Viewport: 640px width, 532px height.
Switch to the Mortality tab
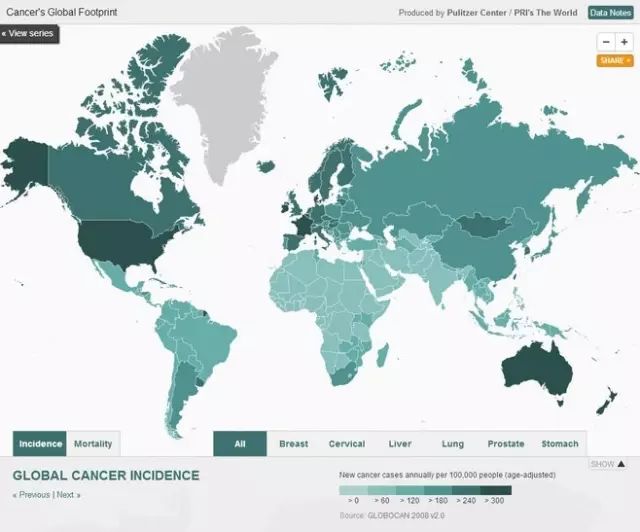pyautogui.click(x=93, y=444)
